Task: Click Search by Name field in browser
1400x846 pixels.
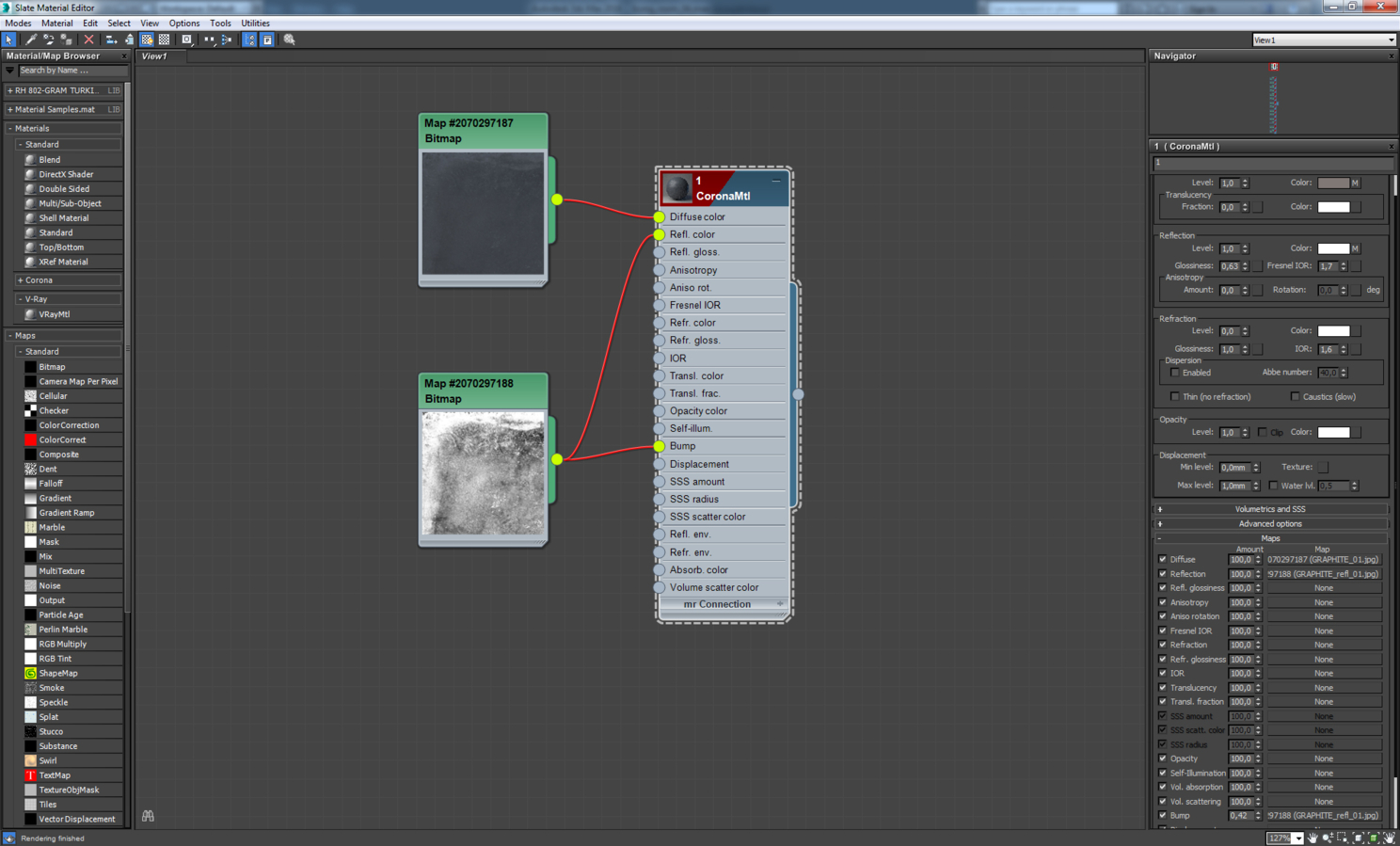Action: 72,71
